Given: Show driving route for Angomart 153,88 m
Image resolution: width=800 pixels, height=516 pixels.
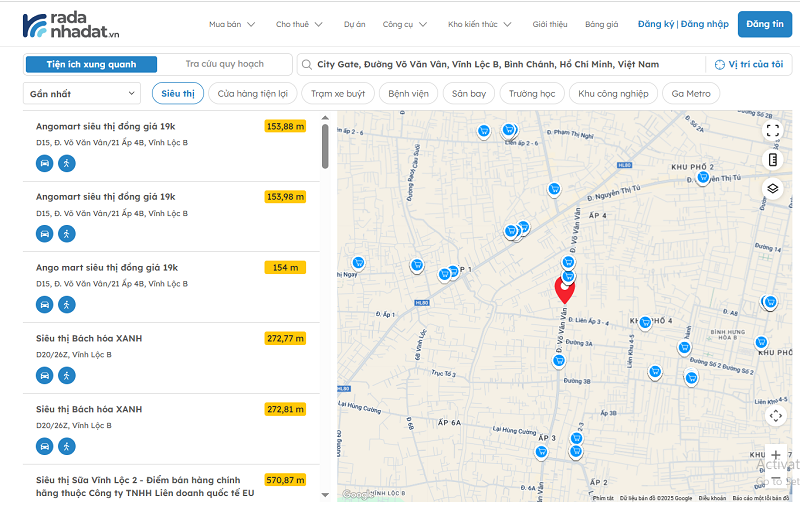Looking at the screenshot, I should point(44,163).
